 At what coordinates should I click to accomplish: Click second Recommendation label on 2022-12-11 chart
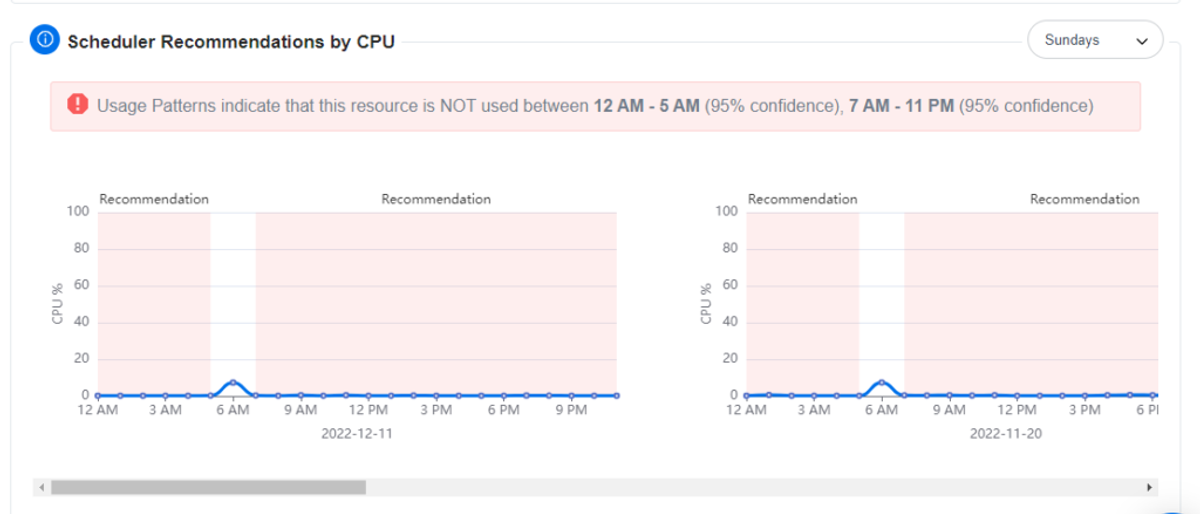(x=436, y=199)
